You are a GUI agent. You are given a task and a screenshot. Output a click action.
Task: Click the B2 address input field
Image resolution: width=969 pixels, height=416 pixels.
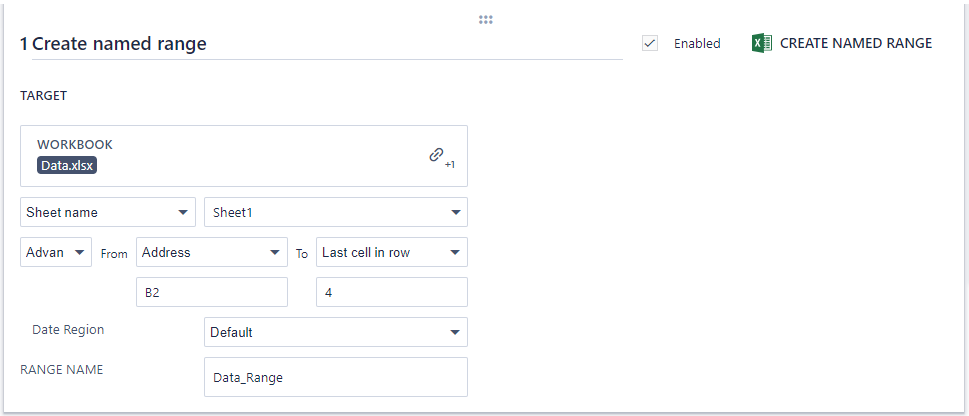point(211,292)
